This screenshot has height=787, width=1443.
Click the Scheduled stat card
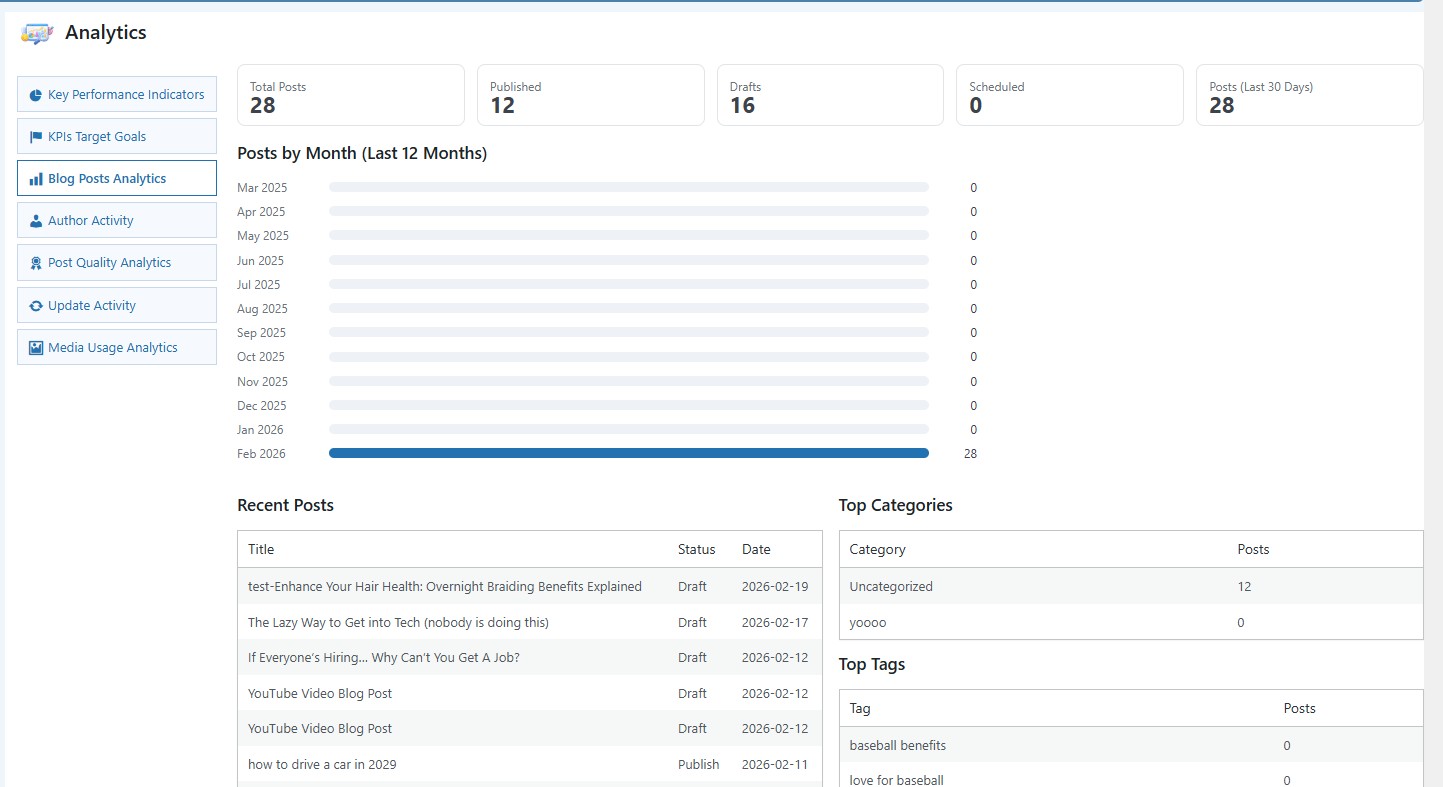click(x=1069, y=95)
